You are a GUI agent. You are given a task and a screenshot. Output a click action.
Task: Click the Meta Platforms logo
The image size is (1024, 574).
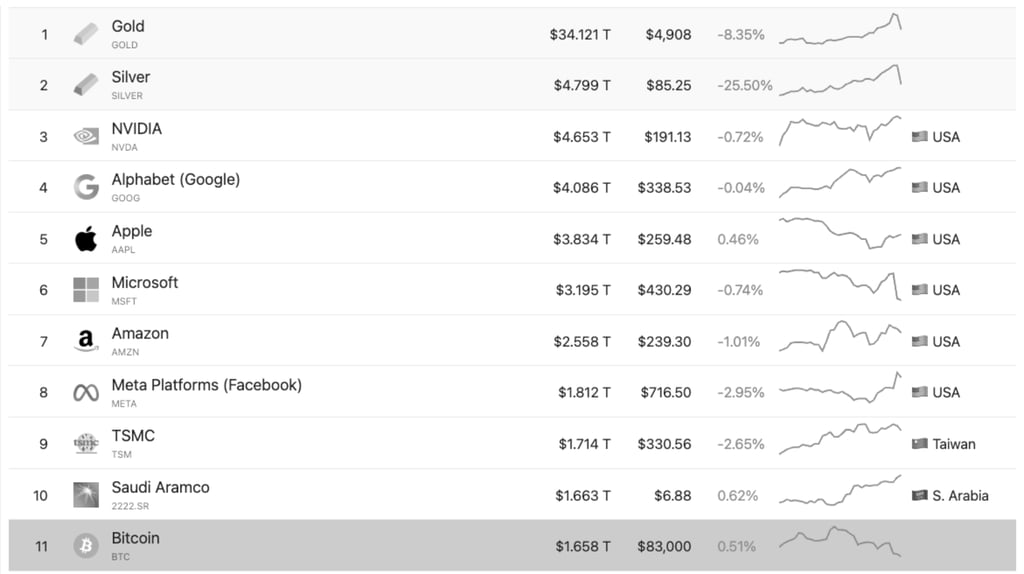[x=86, y=393]
